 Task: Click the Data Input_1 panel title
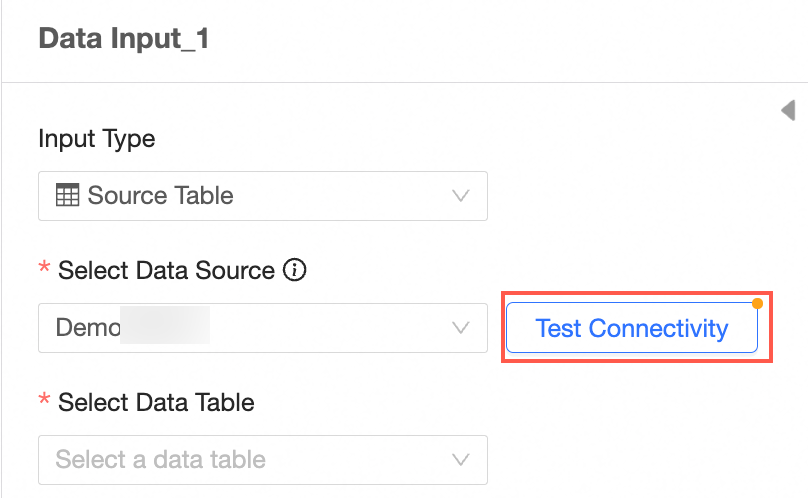click(123, 40)
